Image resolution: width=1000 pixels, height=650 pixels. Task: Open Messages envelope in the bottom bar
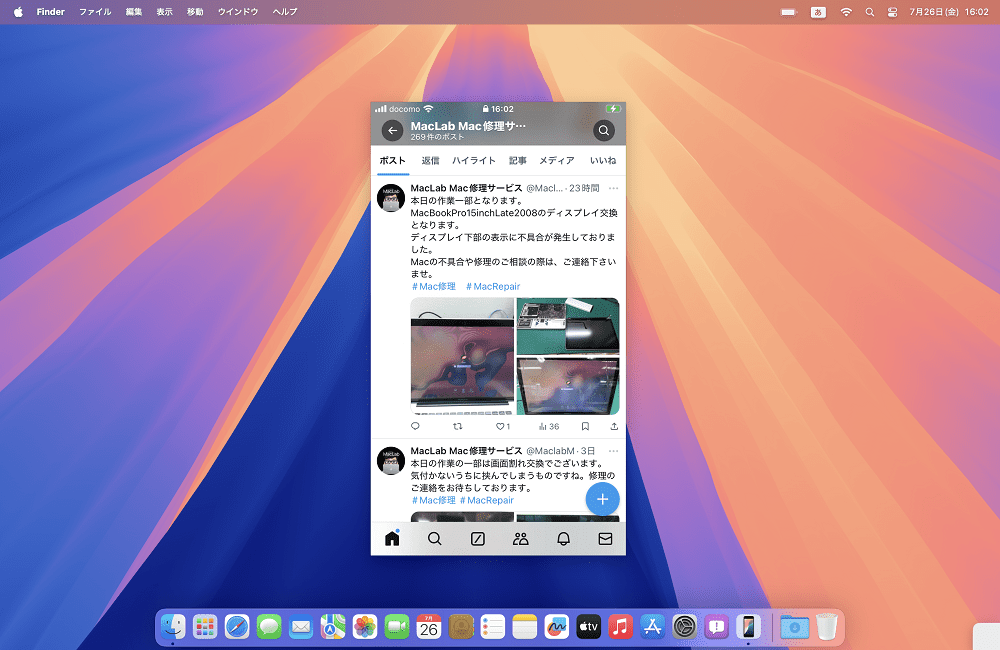point(605,538)
